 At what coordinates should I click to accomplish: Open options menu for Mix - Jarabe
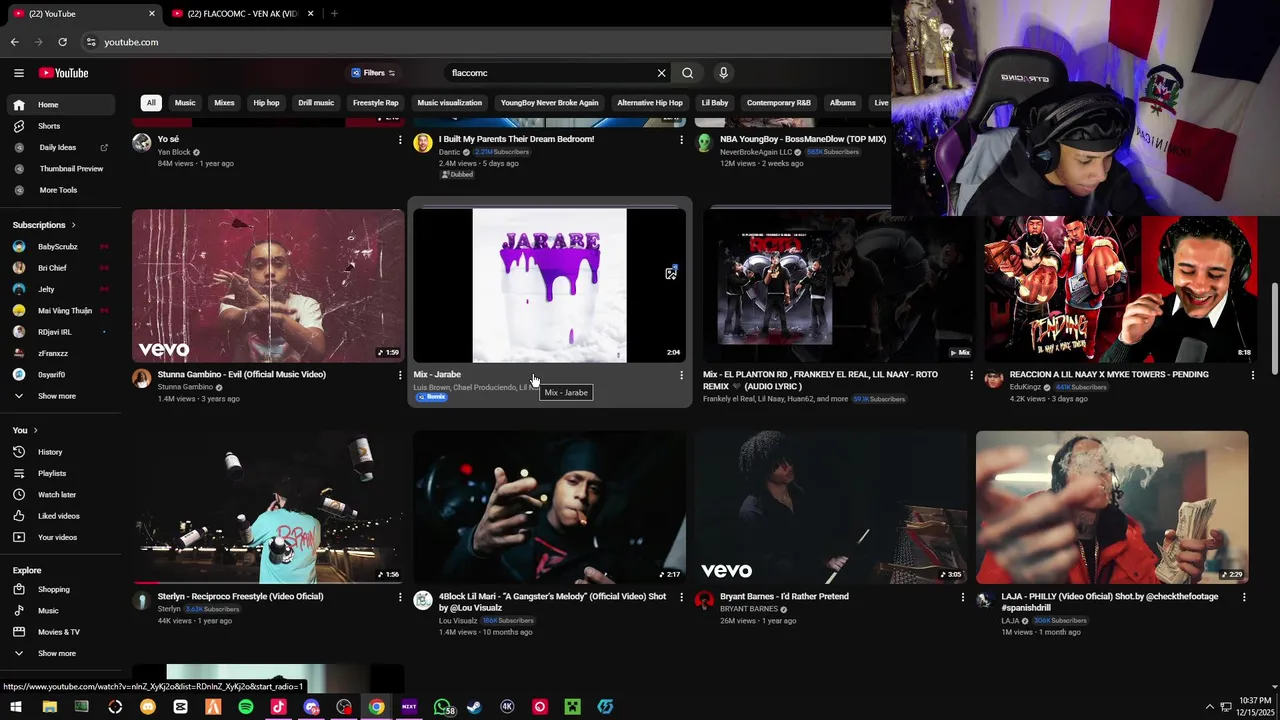tap(681, 375)
